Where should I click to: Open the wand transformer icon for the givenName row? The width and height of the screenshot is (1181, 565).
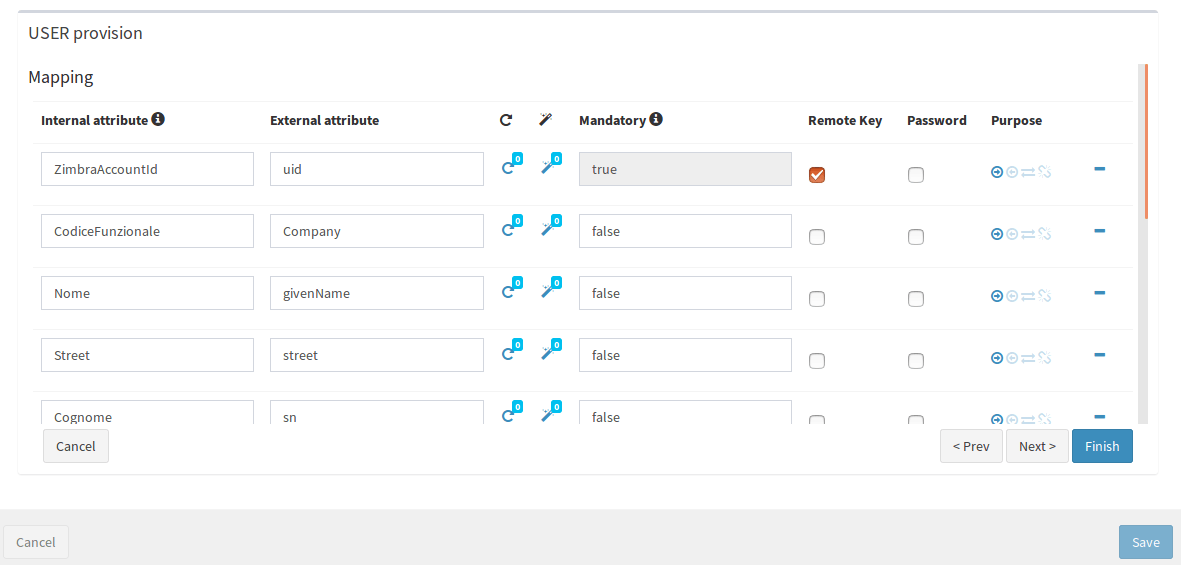tap(548, 291)
